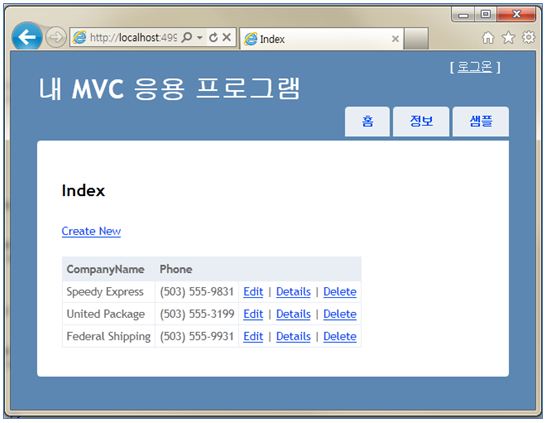Open Details for United Package
545x423 pixels.
293,314
